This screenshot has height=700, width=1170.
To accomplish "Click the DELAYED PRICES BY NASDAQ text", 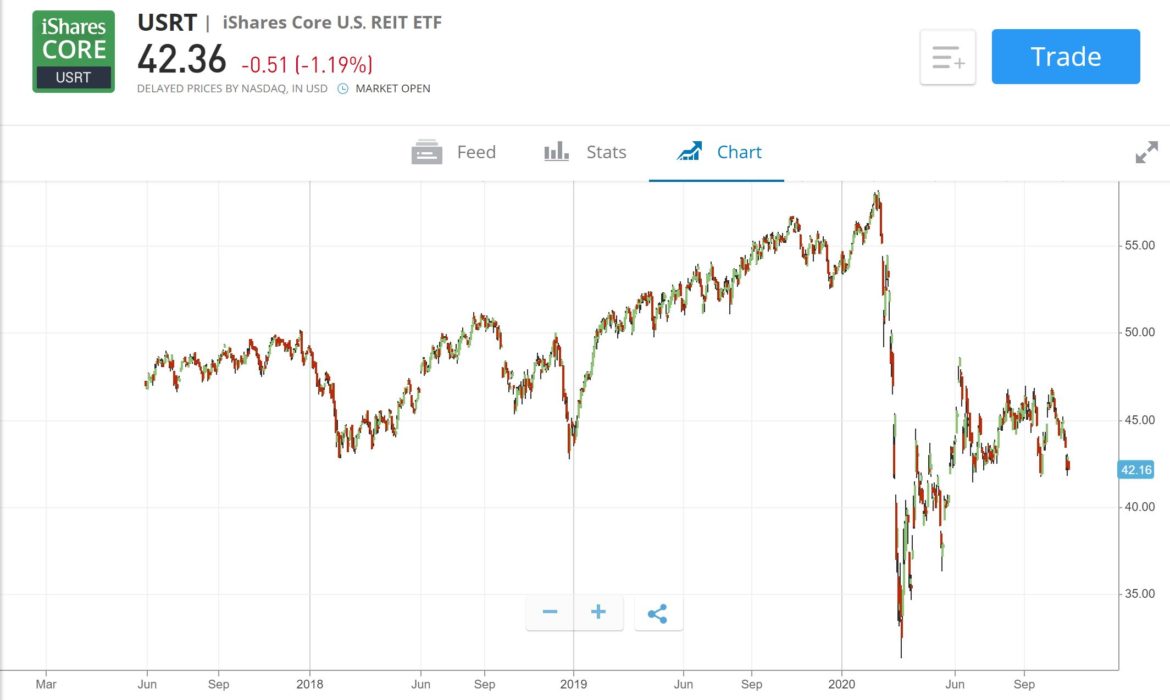I will [x=231, y=89].
